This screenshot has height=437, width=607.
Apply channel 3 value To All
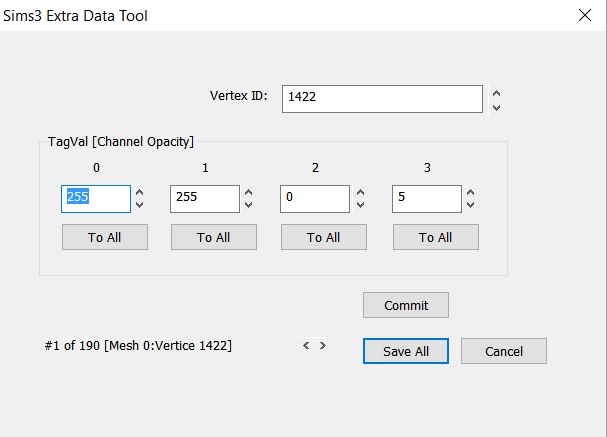[x=436, y=237]
